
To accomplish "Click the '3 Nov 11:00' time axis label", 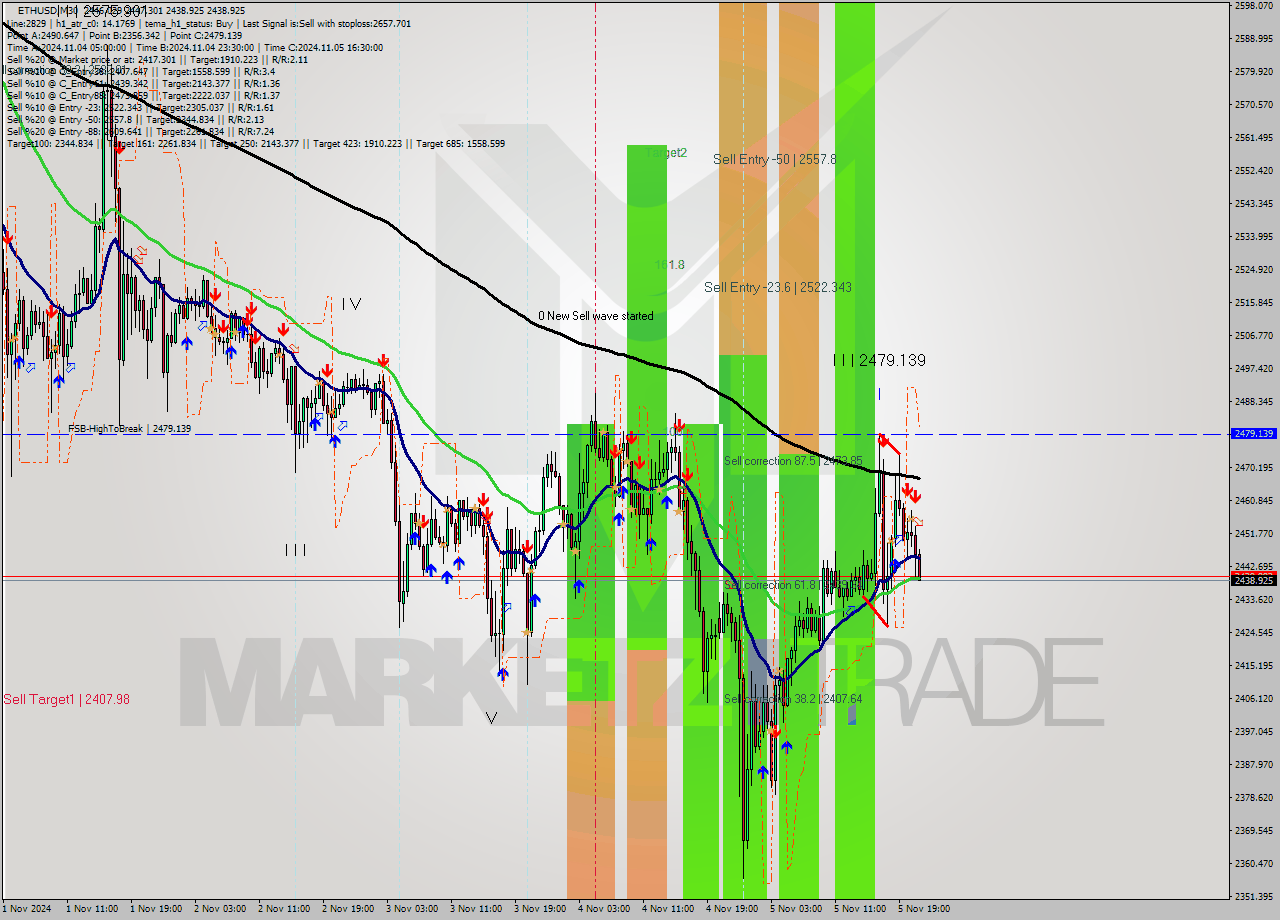I will (x=476, y=909).
